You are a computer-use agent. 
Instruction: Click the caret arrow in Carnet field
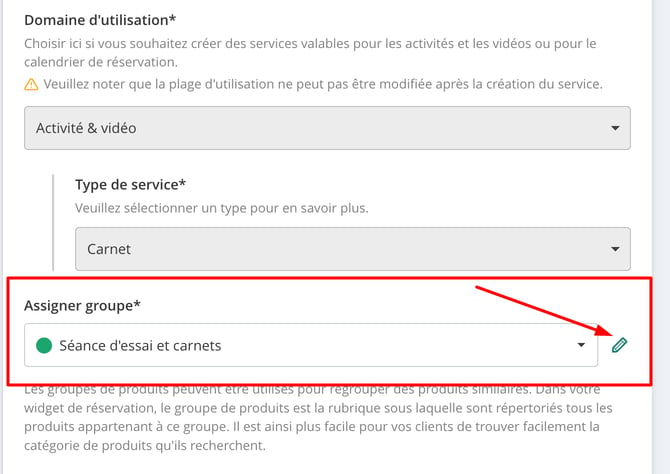615,249
